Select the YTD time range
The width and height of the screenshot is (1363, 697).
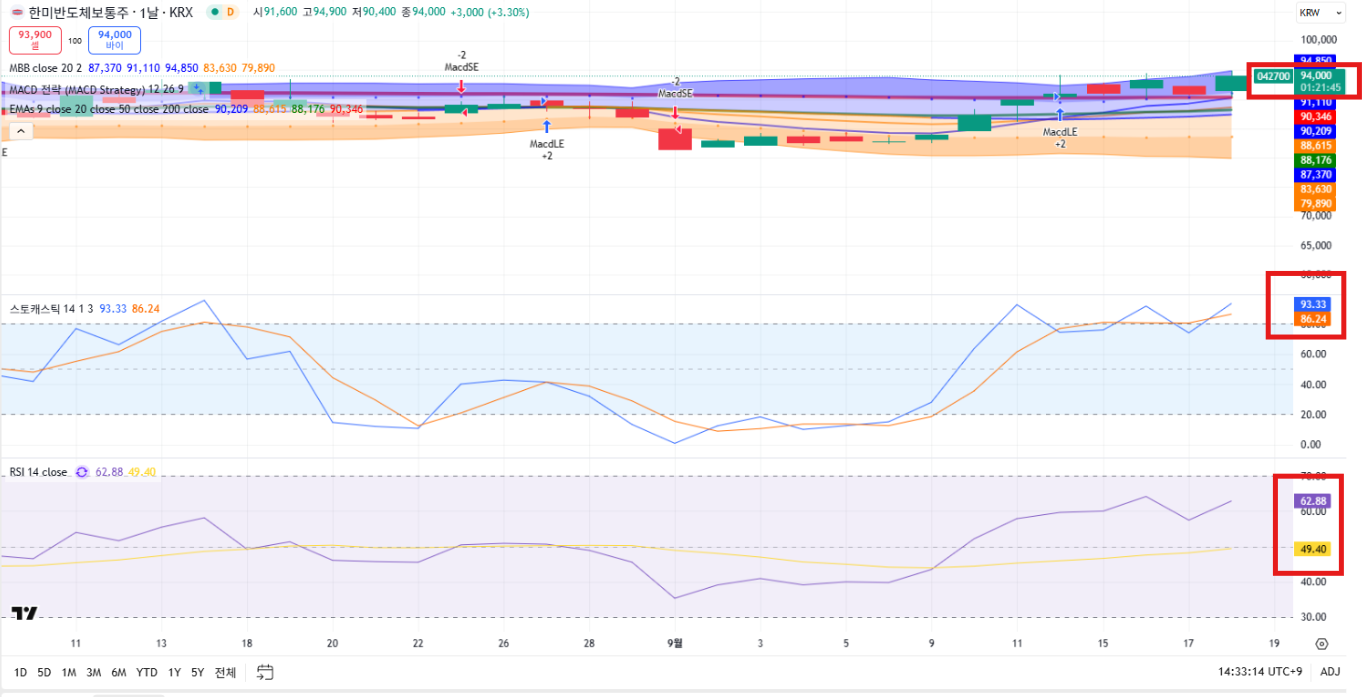(146, 672)
